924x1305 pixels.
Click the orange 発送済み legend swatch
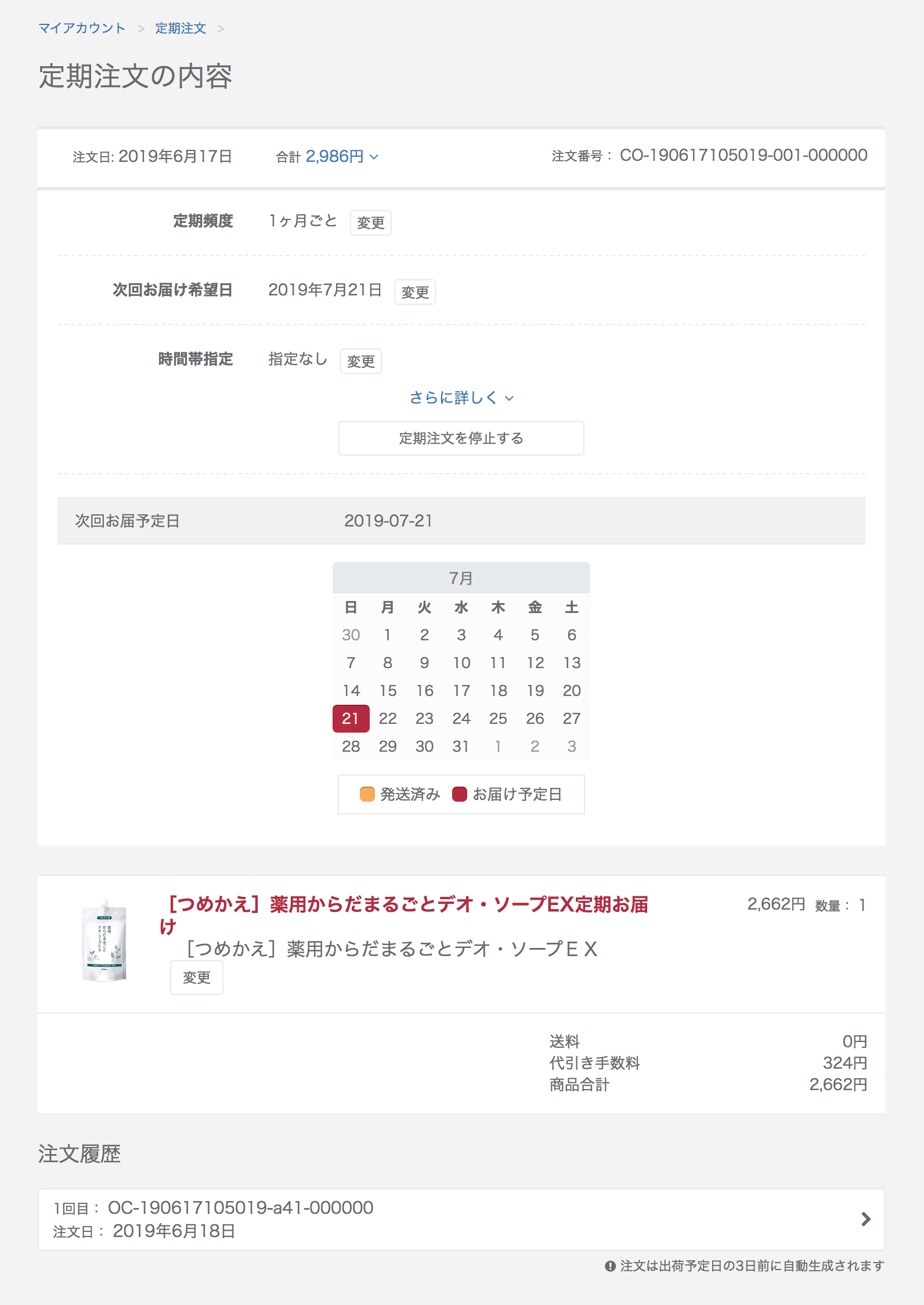[367, 794]
